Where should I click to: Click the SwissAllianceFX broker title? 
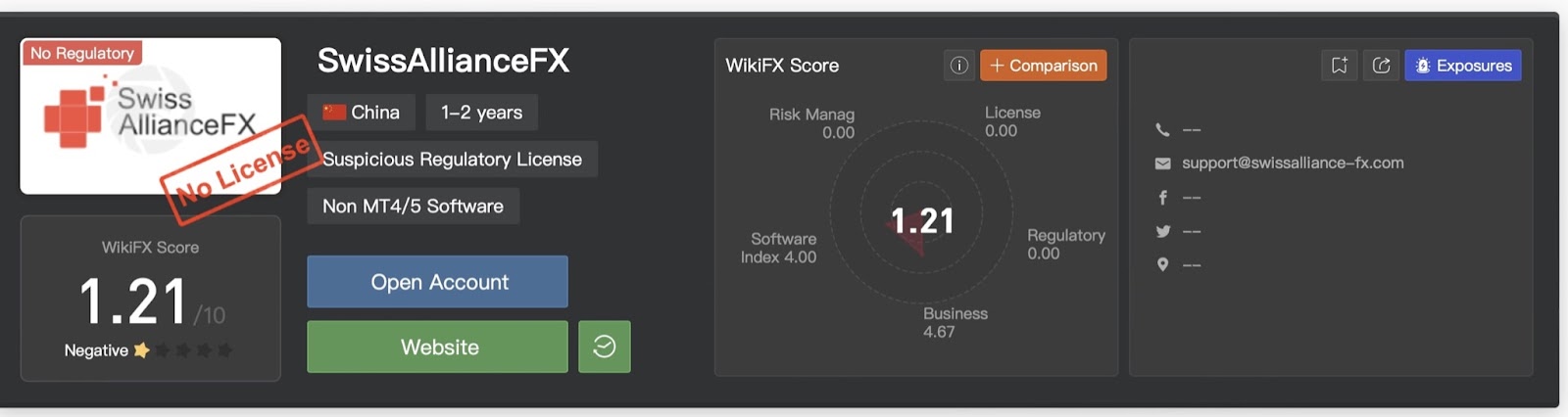[443, 61]
